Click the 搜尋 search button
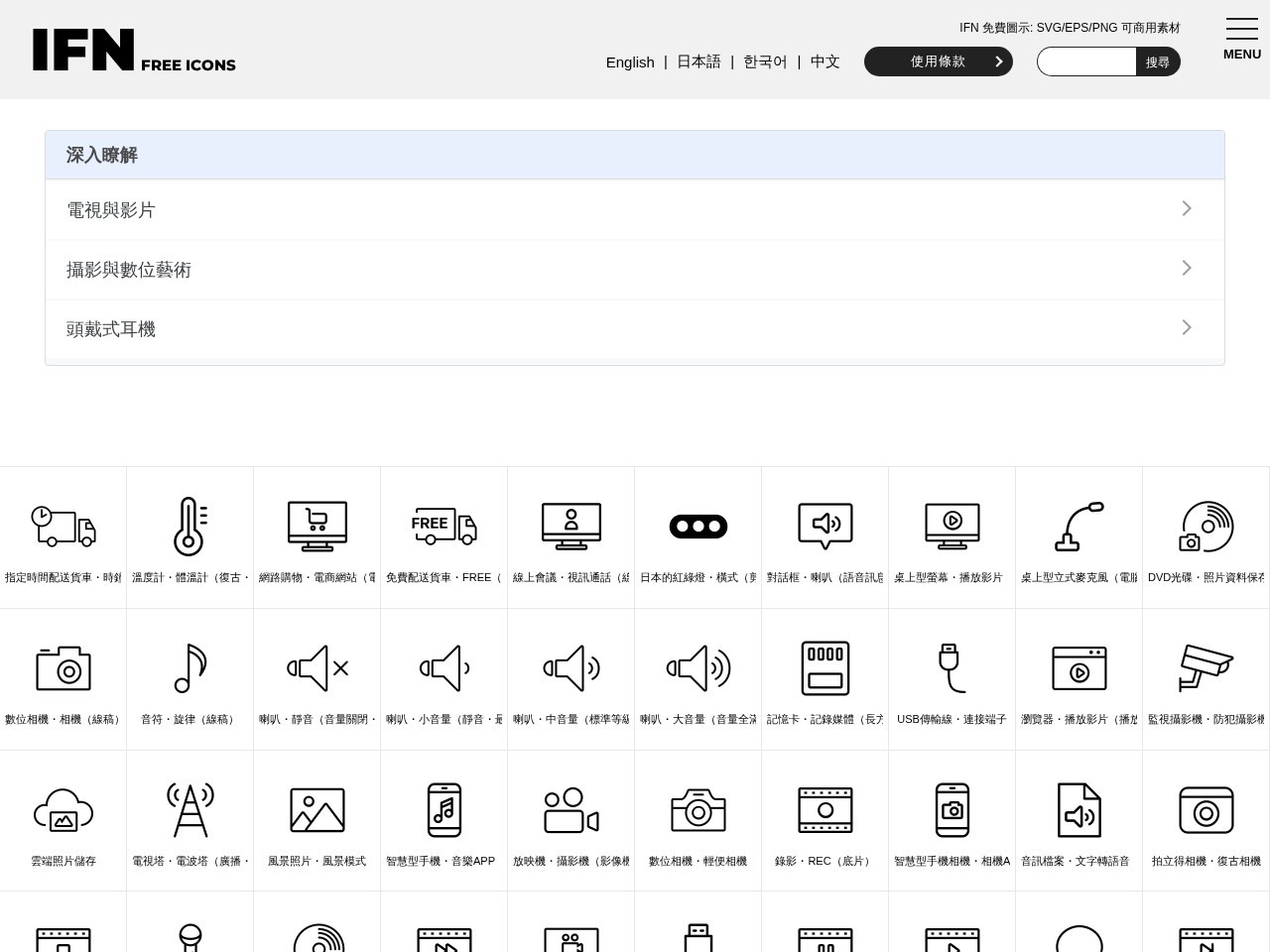Viewport: 1270px width, 952px height. (x=1158, y=61)
